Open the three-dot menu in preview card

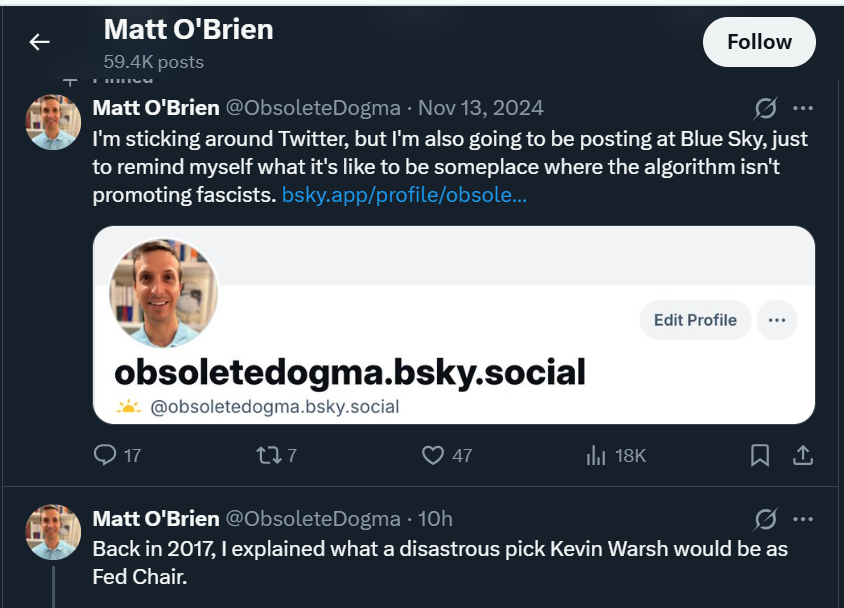777,320
